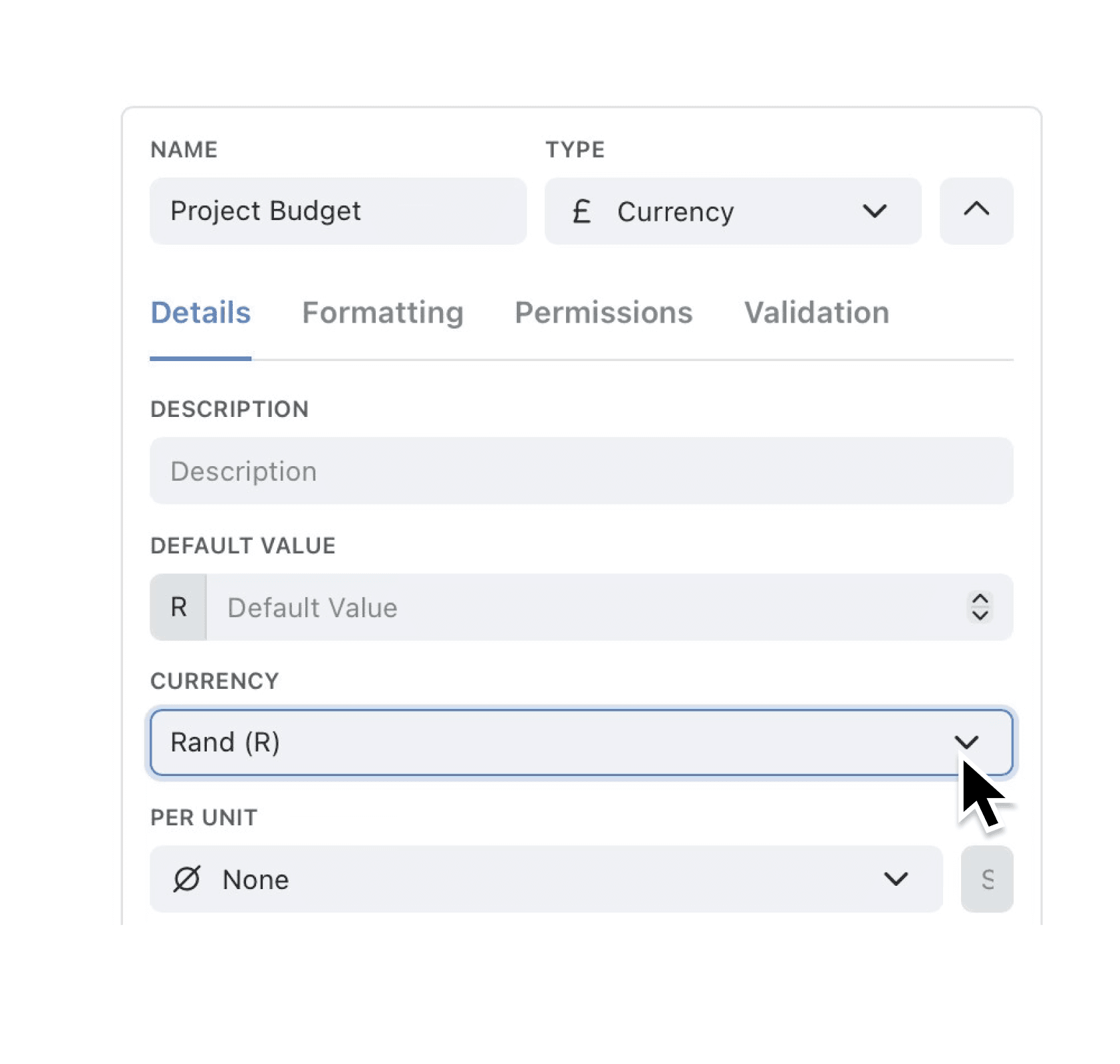
Task: Click the empty-set None icon
Action: pos(186,879)
